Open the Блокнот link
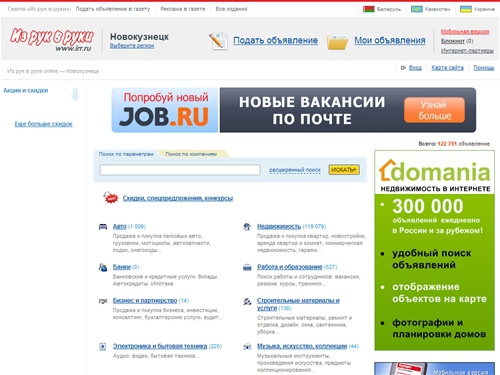Image resolution: width=500 pixels, height=375 pixels. coord(453,41)
